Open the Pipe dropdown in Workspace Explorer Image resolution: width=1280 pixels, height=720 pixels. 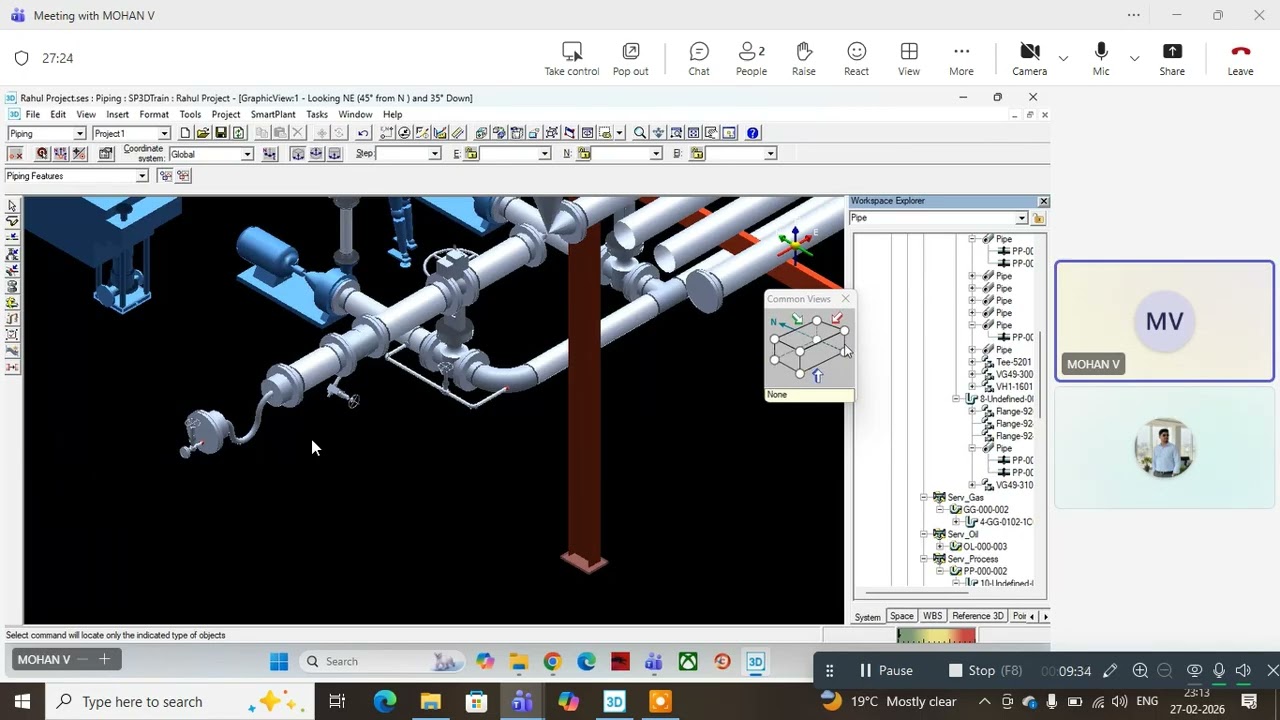pos(1021,218)
